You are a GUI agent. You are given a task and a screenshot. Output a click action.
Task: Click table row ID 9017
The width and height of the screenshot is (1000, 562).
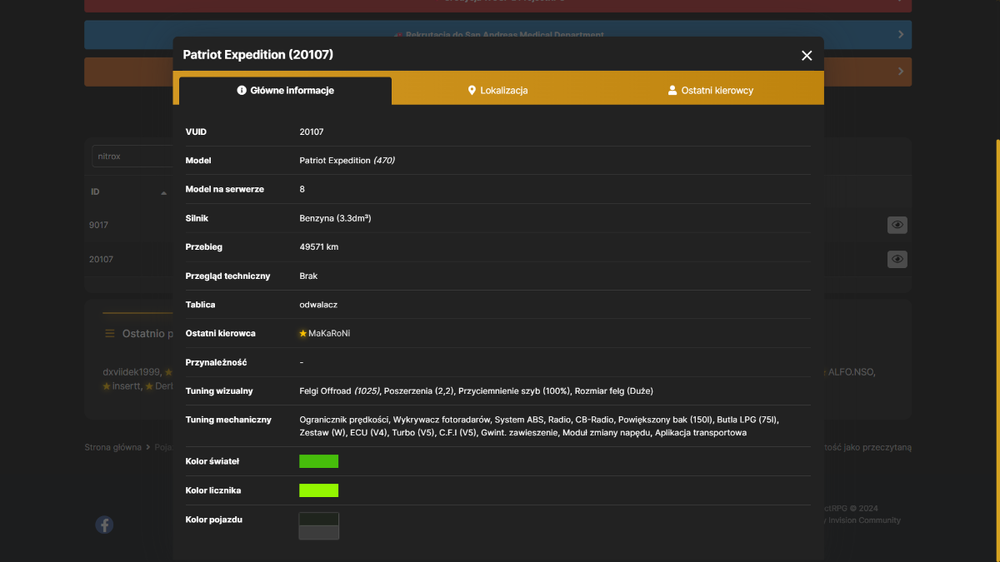click(99, 225)
